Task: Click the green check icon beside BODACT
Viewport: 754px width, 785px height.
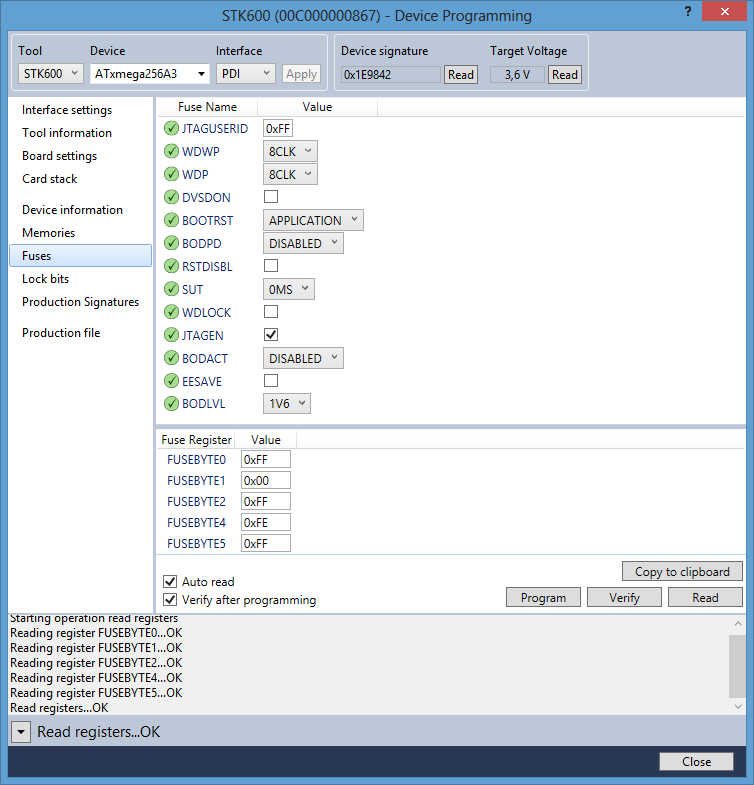Action: click(x=171, y=358)
